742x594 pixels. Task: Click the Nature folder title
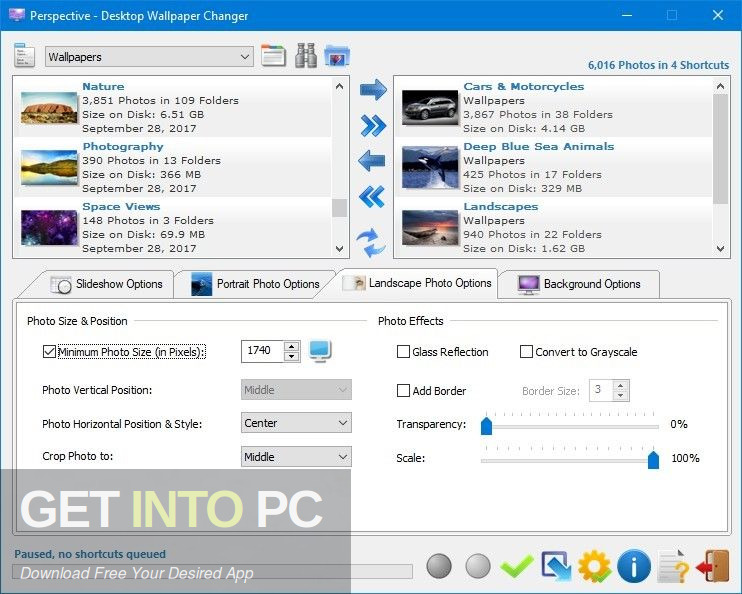pos(103,87)
